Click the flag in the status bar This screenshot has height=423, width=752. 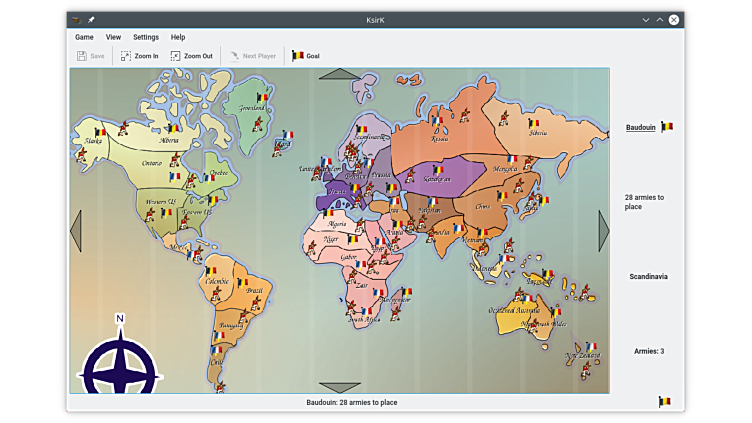[665, 402]
